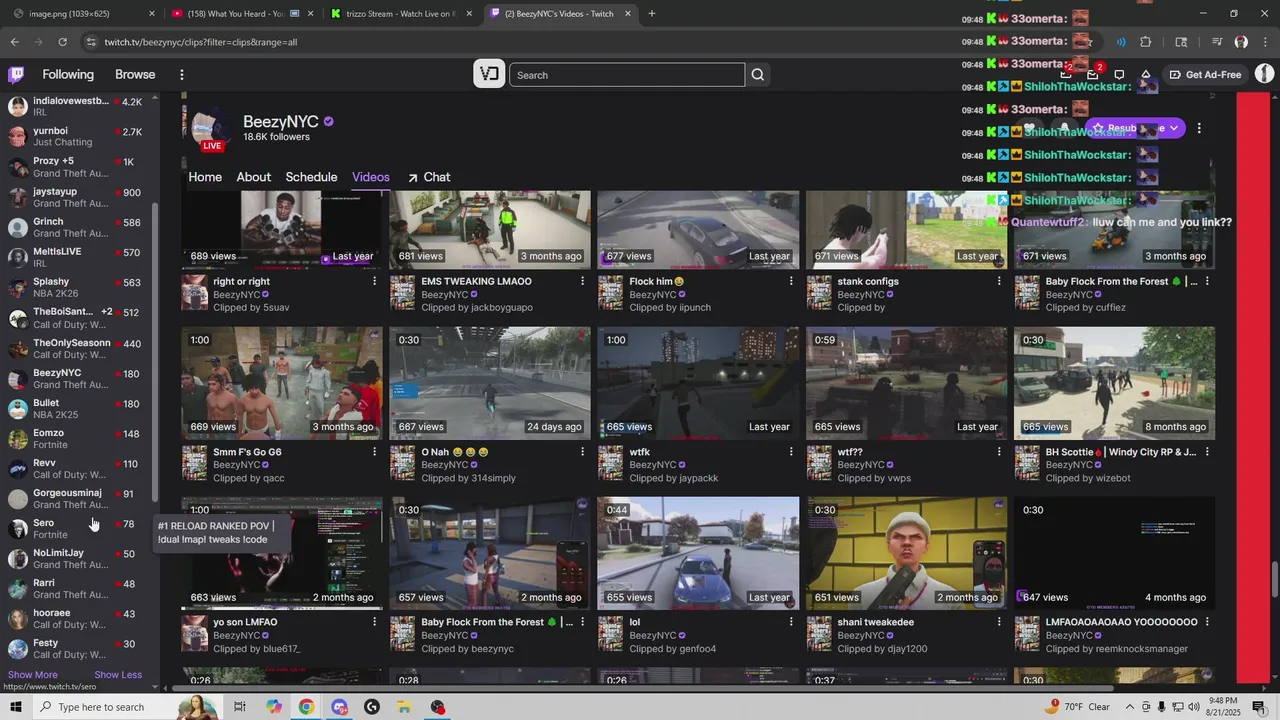
Task: Open options menu for 'yo son LMFAO' clip
Action: (x=375, y=623)
